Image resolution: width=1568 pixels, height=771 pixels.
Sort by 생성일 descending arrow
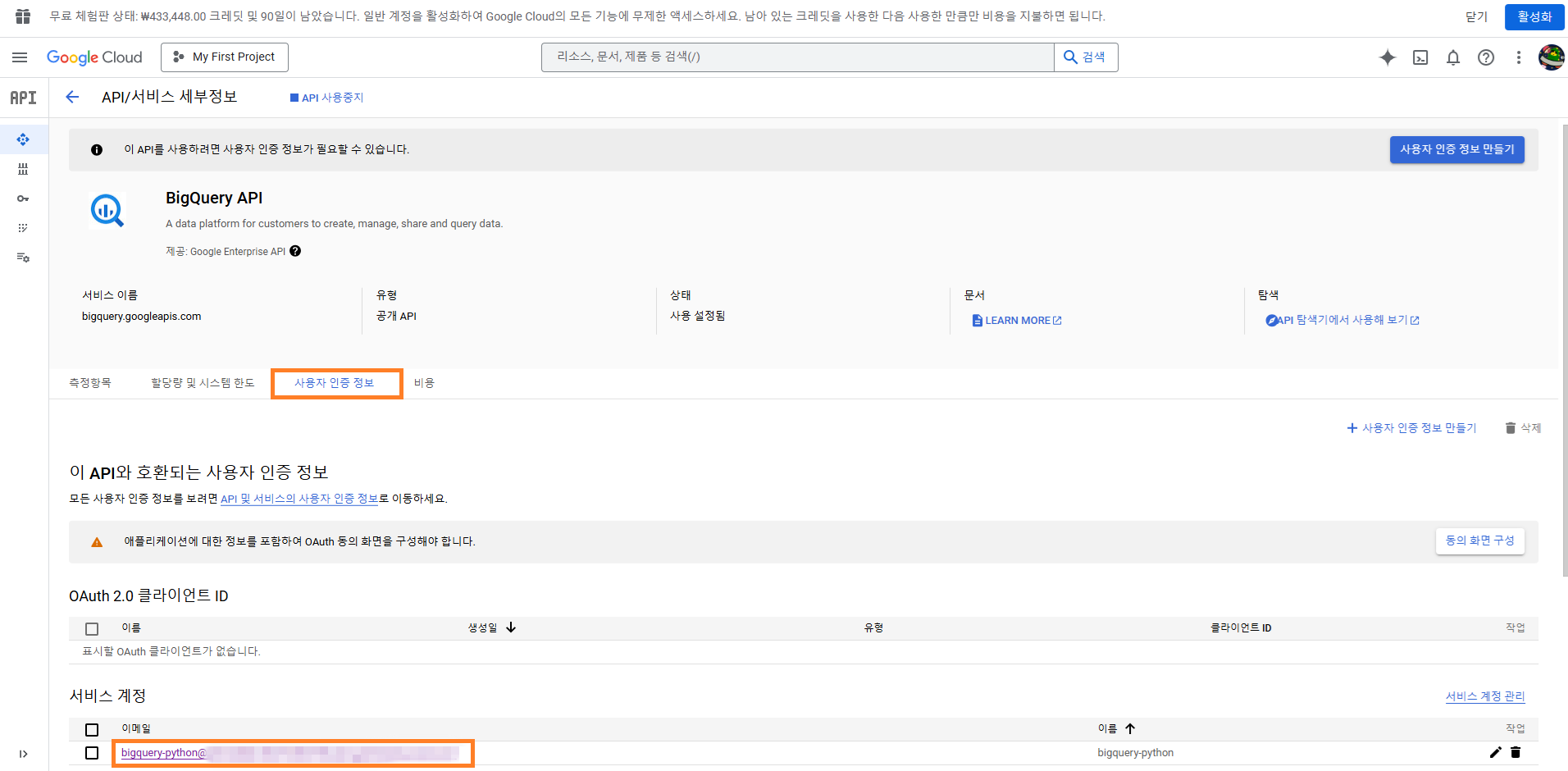coord(511,627)
